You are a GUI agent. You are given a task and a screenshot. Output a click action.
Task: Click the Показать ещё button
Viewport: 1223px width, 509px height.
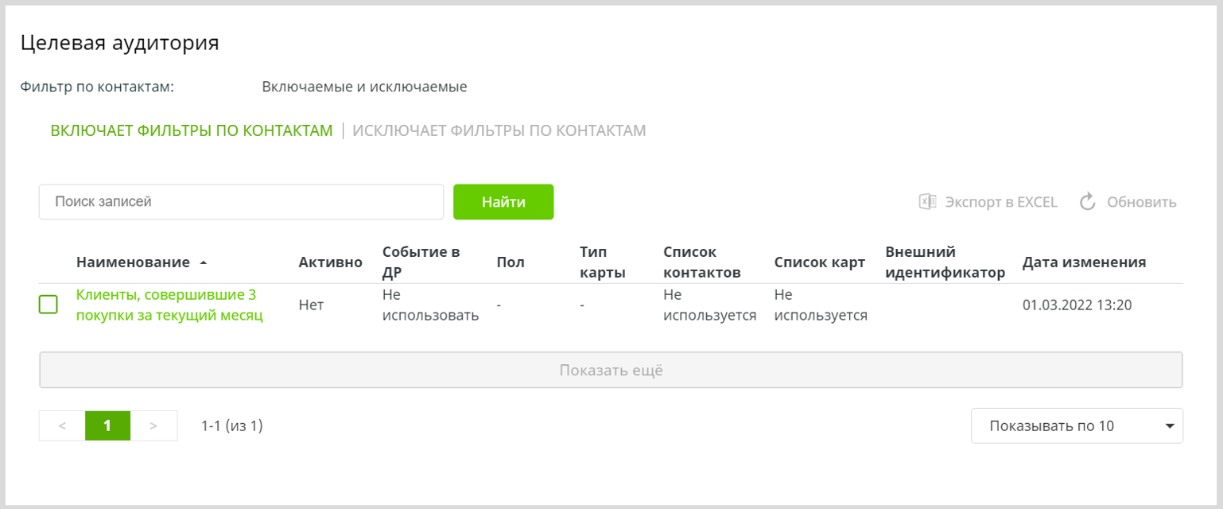tap(611, 370)
